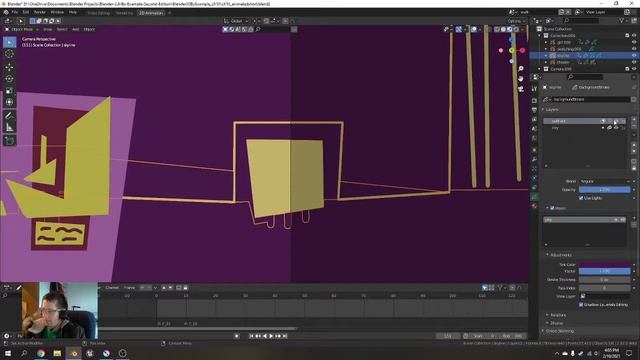Open the Edit menu
Screen dimensions: 640x360
[26, 13]
